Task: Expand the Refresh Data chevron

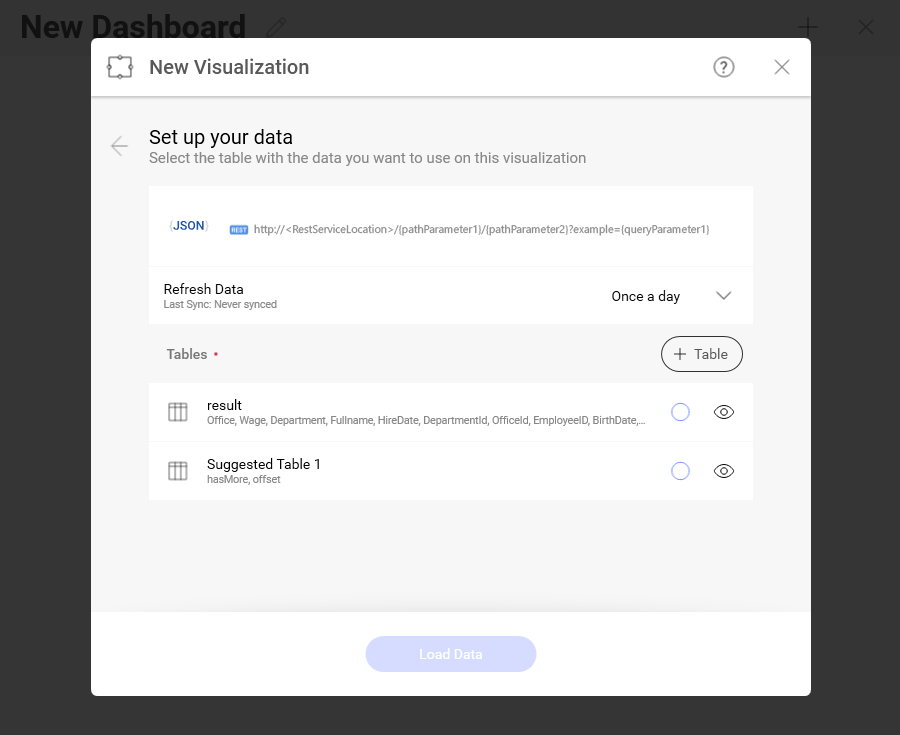Action: pos(724,296)
